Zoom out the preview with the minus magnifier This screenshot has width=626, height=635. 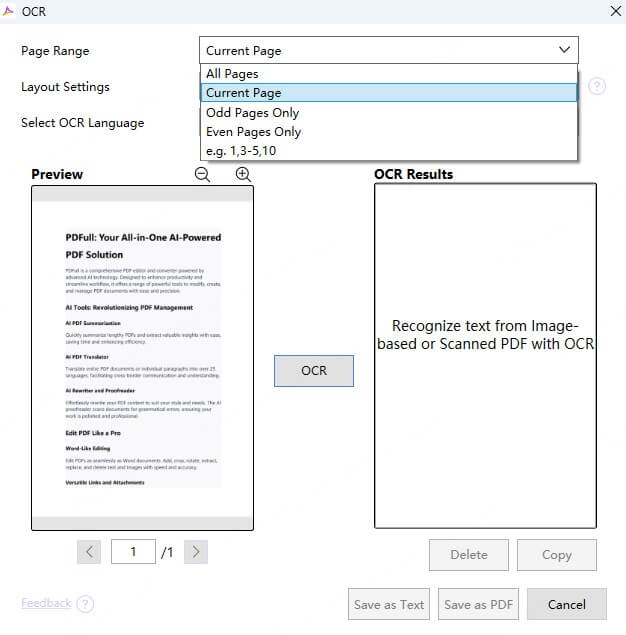click(202, 175)
